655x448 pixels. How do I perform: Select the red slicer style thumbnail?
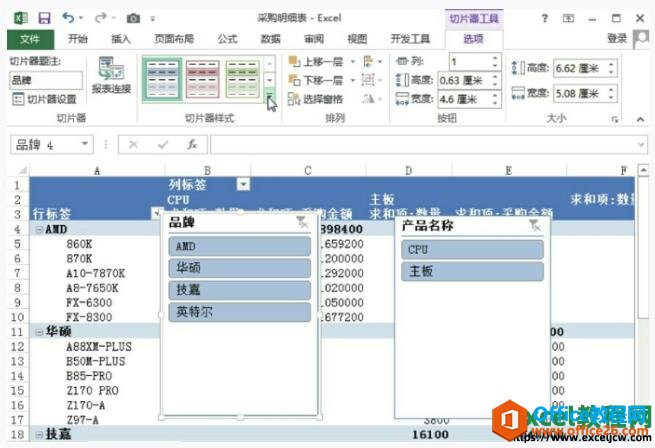[203, 79]
